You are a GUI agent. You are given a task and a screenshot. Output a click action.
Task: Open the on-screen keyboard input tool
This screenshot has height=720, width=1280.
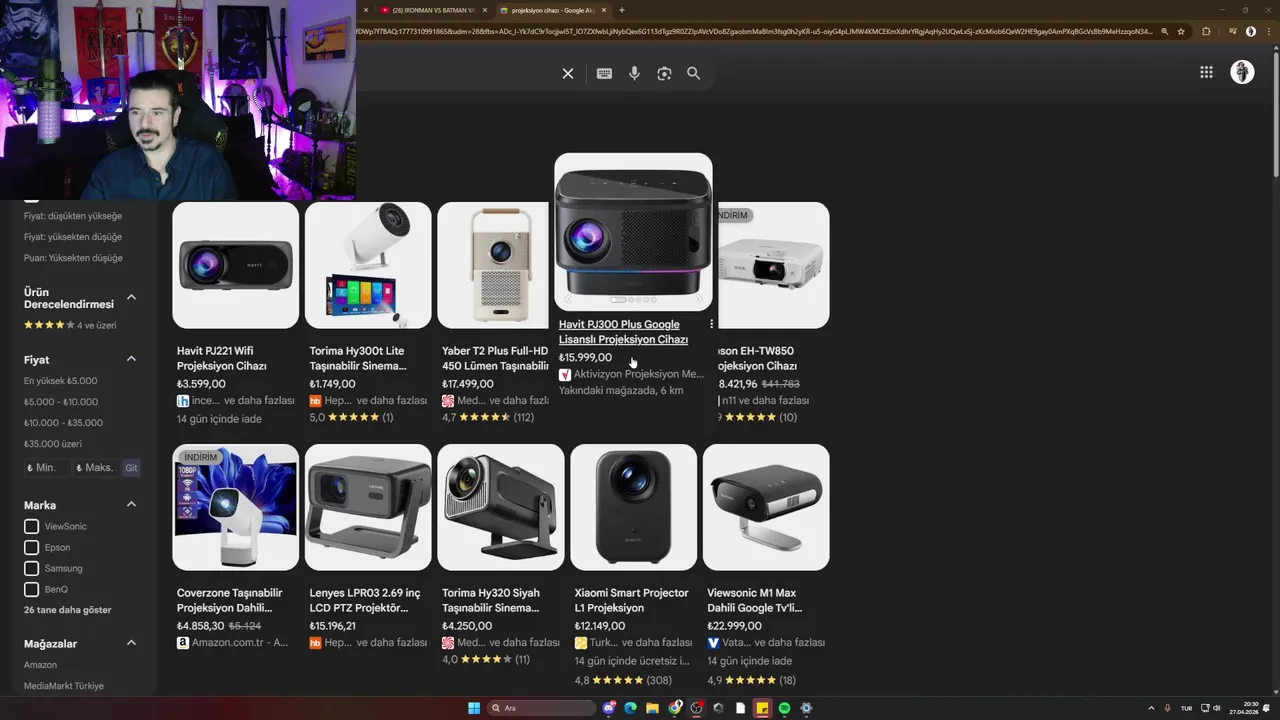tap(604, 73)
